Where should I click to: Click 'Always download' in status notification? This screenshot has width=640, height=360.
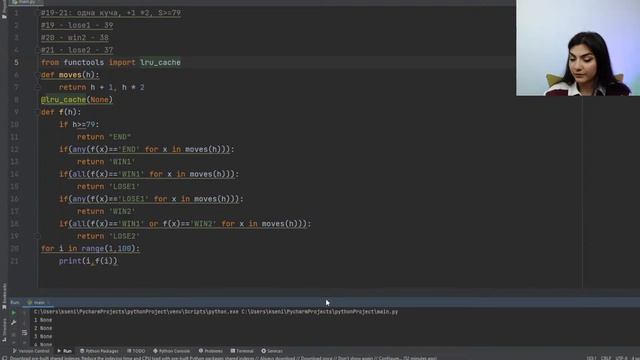coord(278,358)
